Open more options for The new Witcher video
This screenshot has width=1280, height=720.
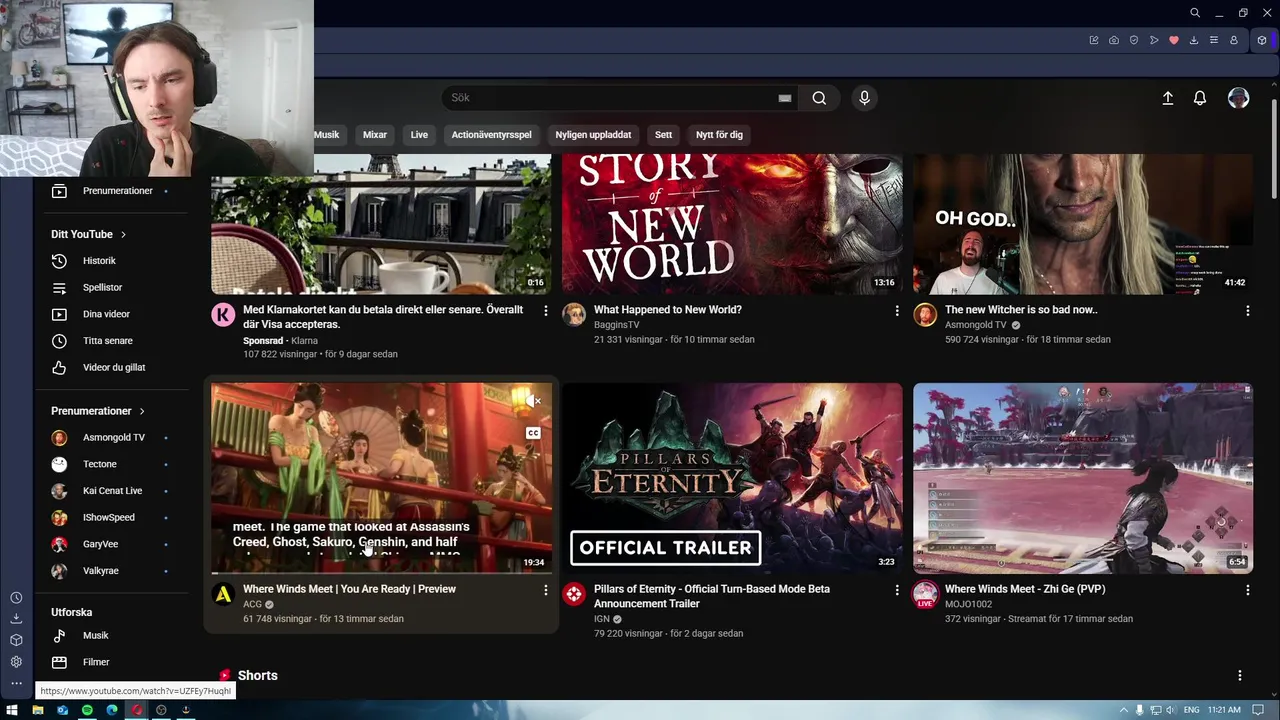1247,311
